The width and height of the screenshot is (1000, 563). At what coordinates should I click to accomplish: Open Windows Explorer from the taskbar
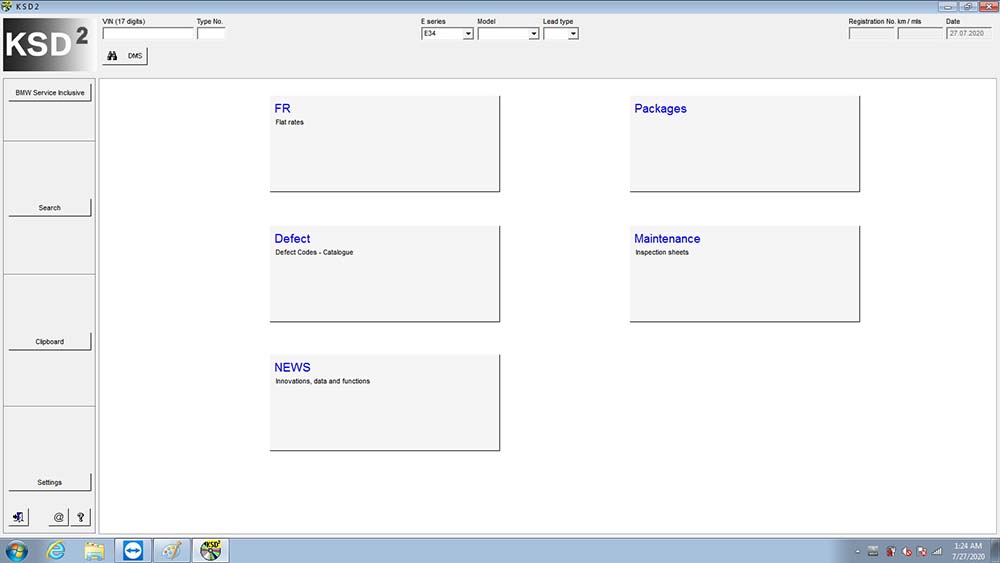click(x=94, y=550)
